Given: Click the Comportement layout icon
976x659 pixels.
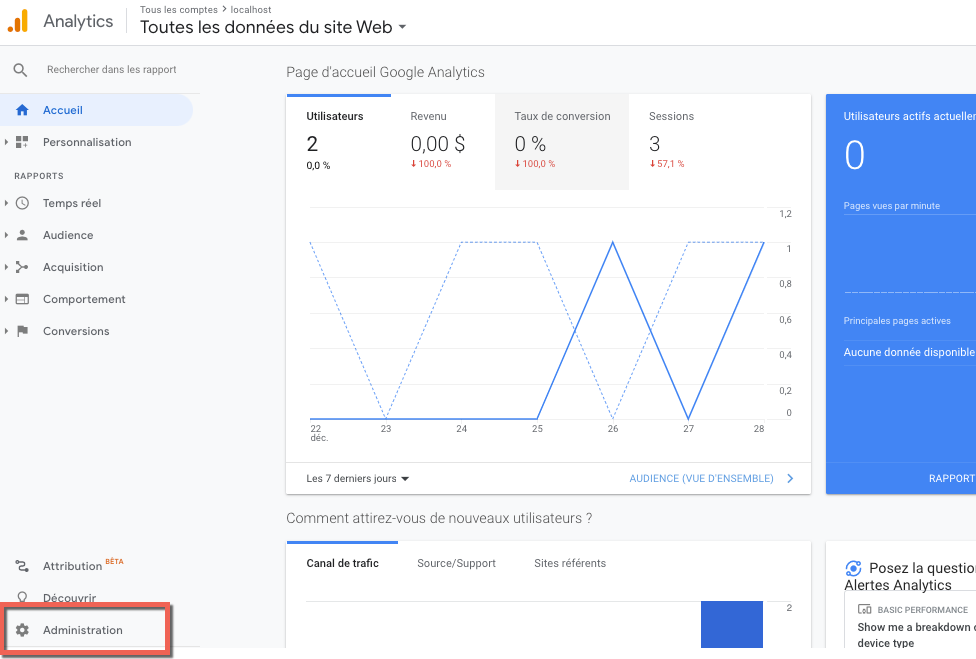Looking at the screenshot, I should [22, 299].
